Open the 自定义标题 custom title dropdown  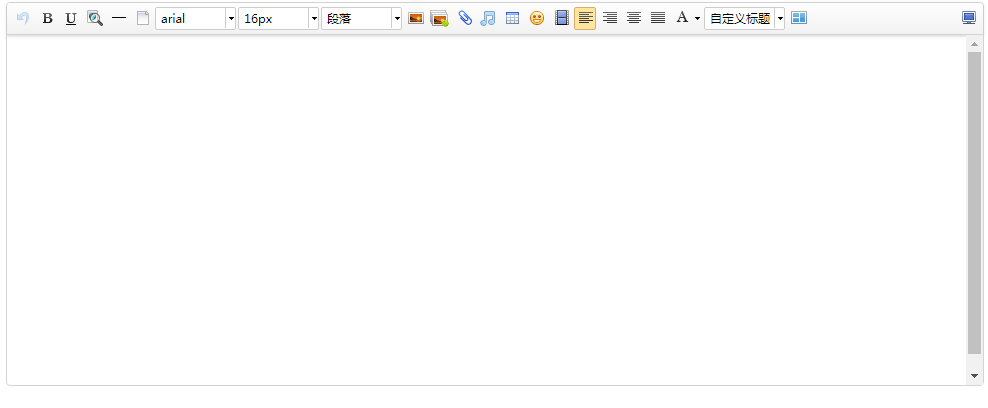pos(744,18)
